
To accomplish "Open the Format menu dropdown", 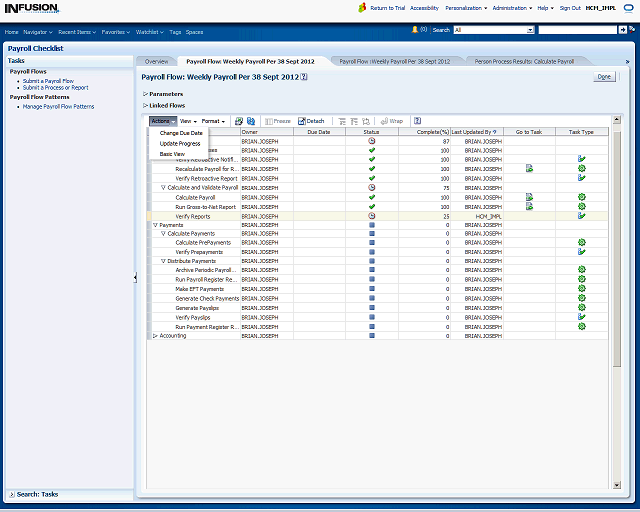I will tap(213, 121).
